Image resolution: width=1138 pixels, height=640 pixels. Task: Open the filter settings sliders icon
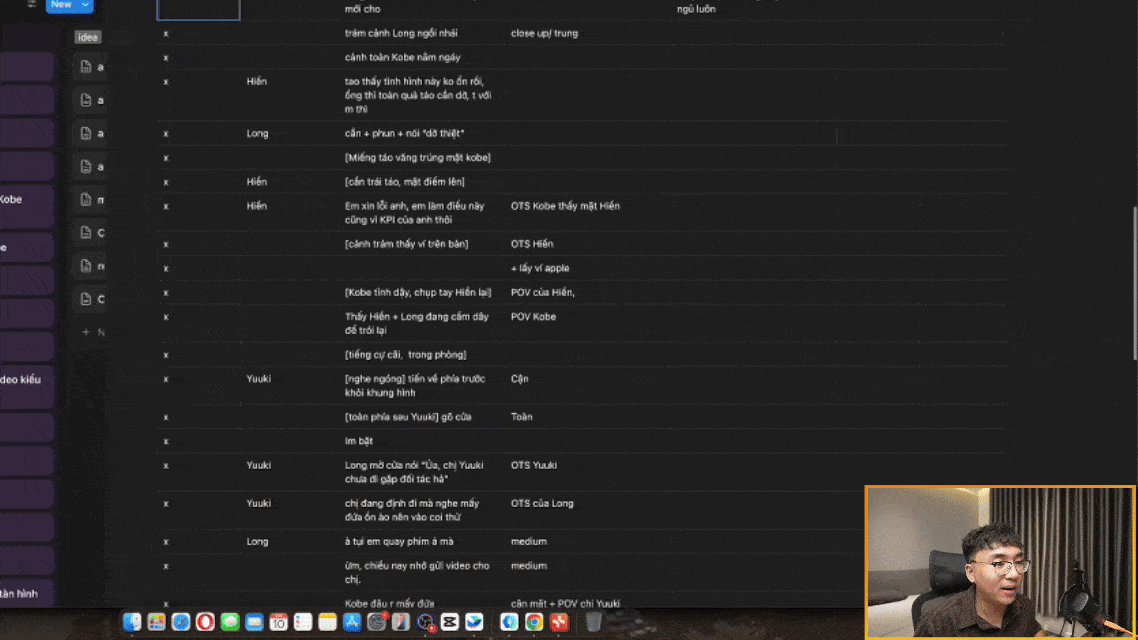[x=32, y=4]
